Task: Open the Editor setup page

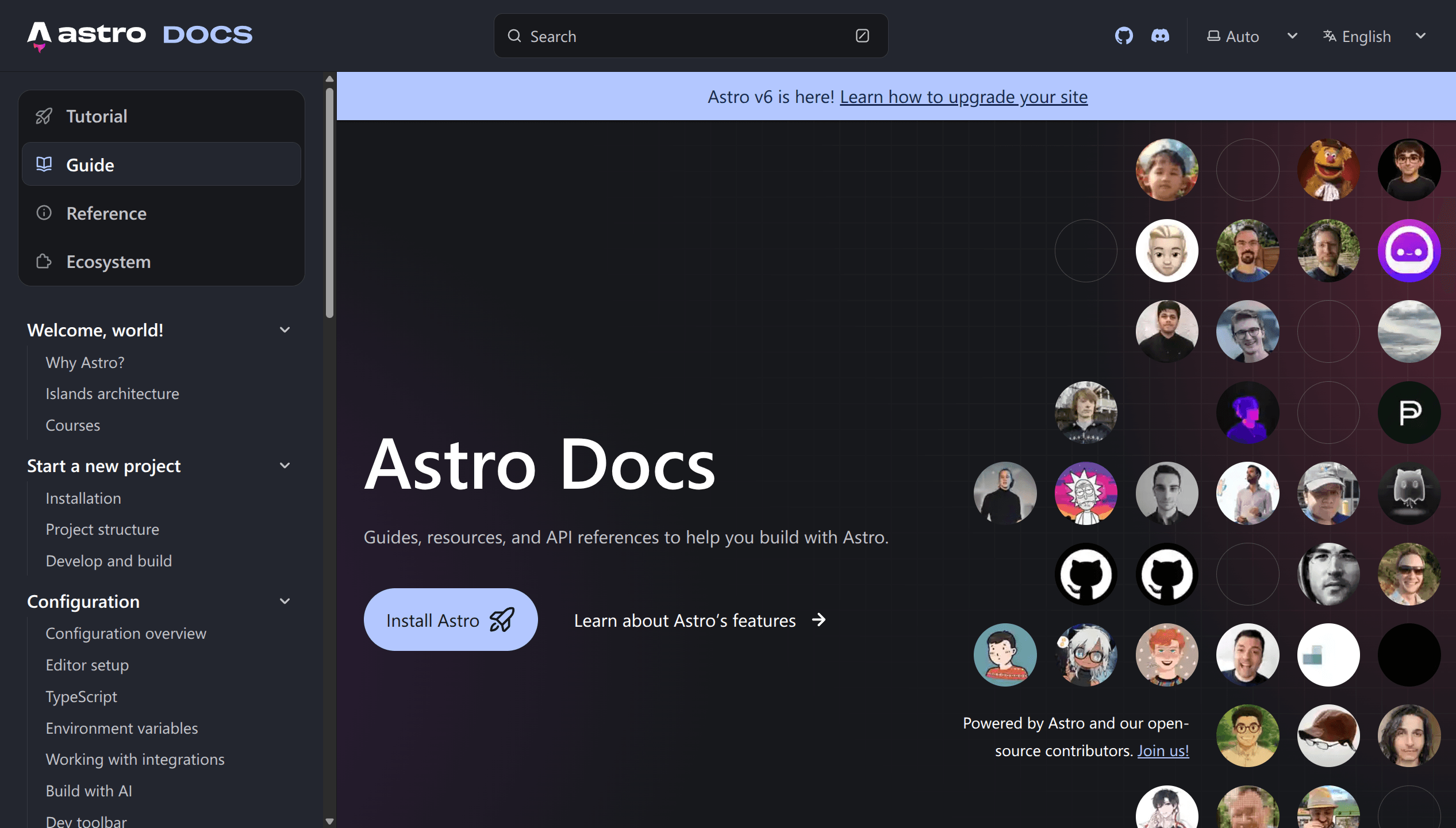Action: (x=87, y=665)
